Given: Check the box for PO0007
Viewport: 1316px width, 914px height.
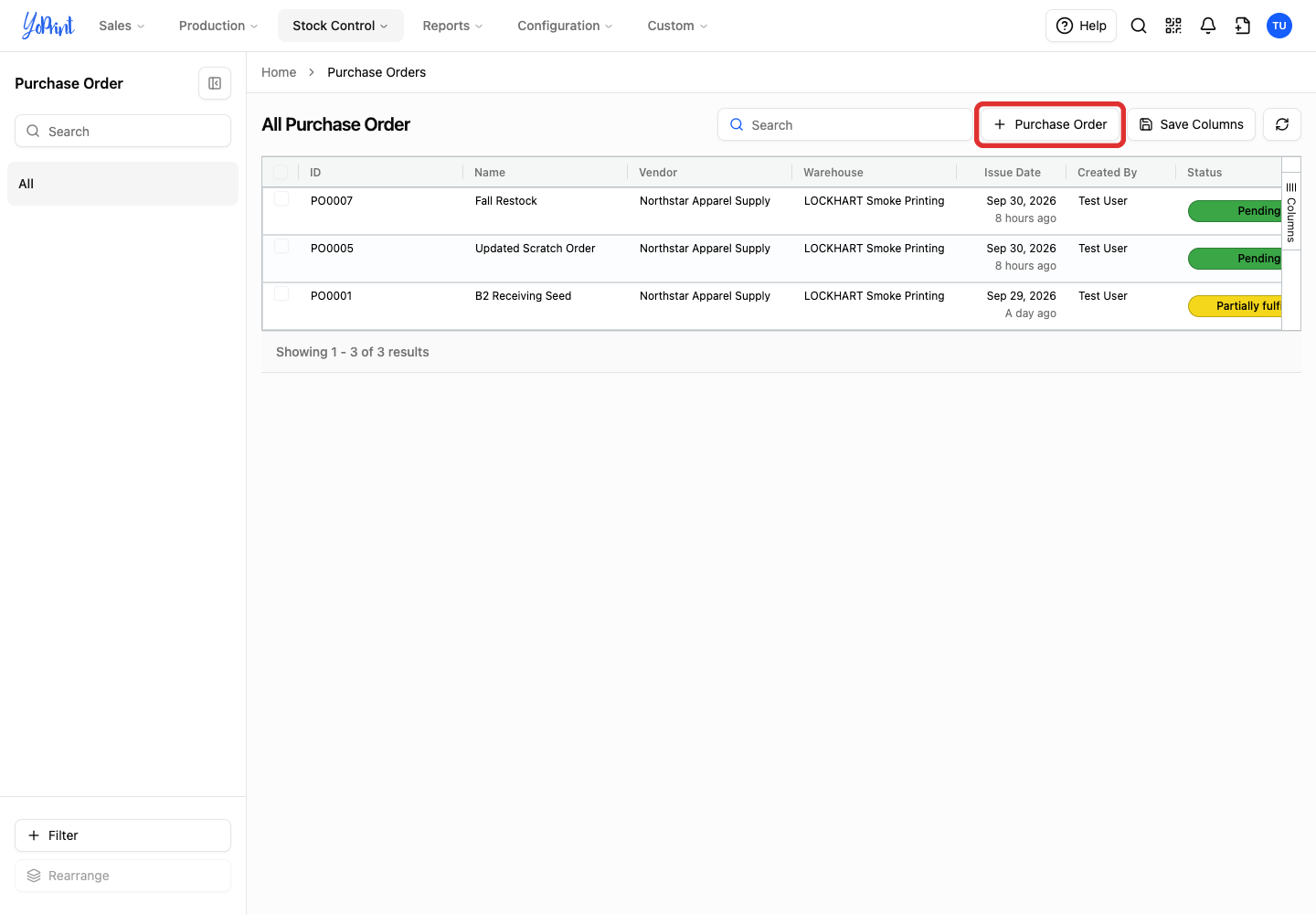Looking at the screenshot, I should click(x=281, y=199).
